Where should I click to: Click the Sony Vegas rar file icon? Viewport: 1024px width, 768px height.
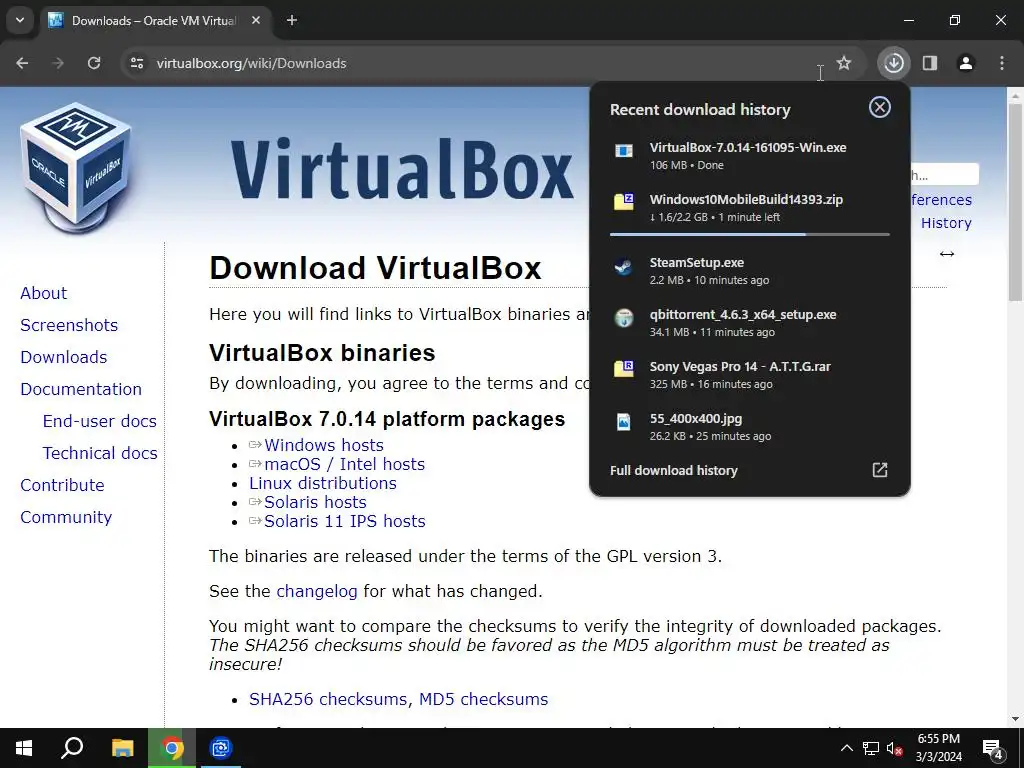pos(624,369)
